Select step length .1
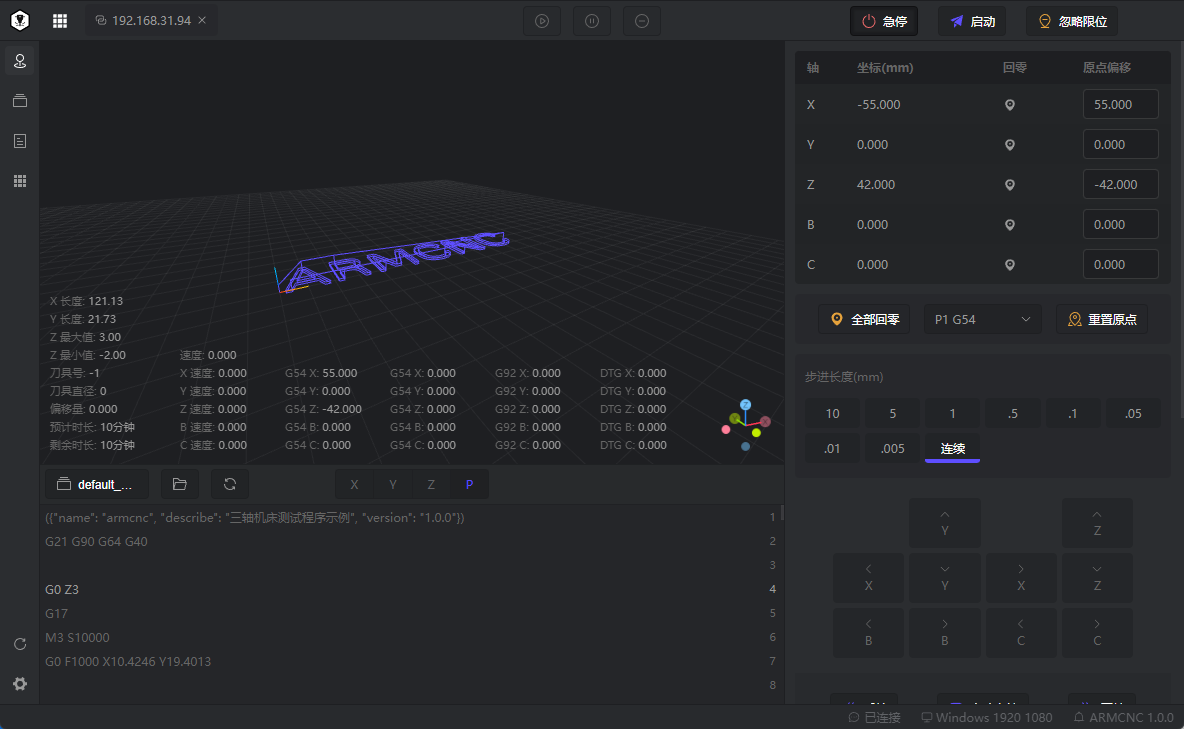Screen dimensions: 1184x729 point(1073,413)
